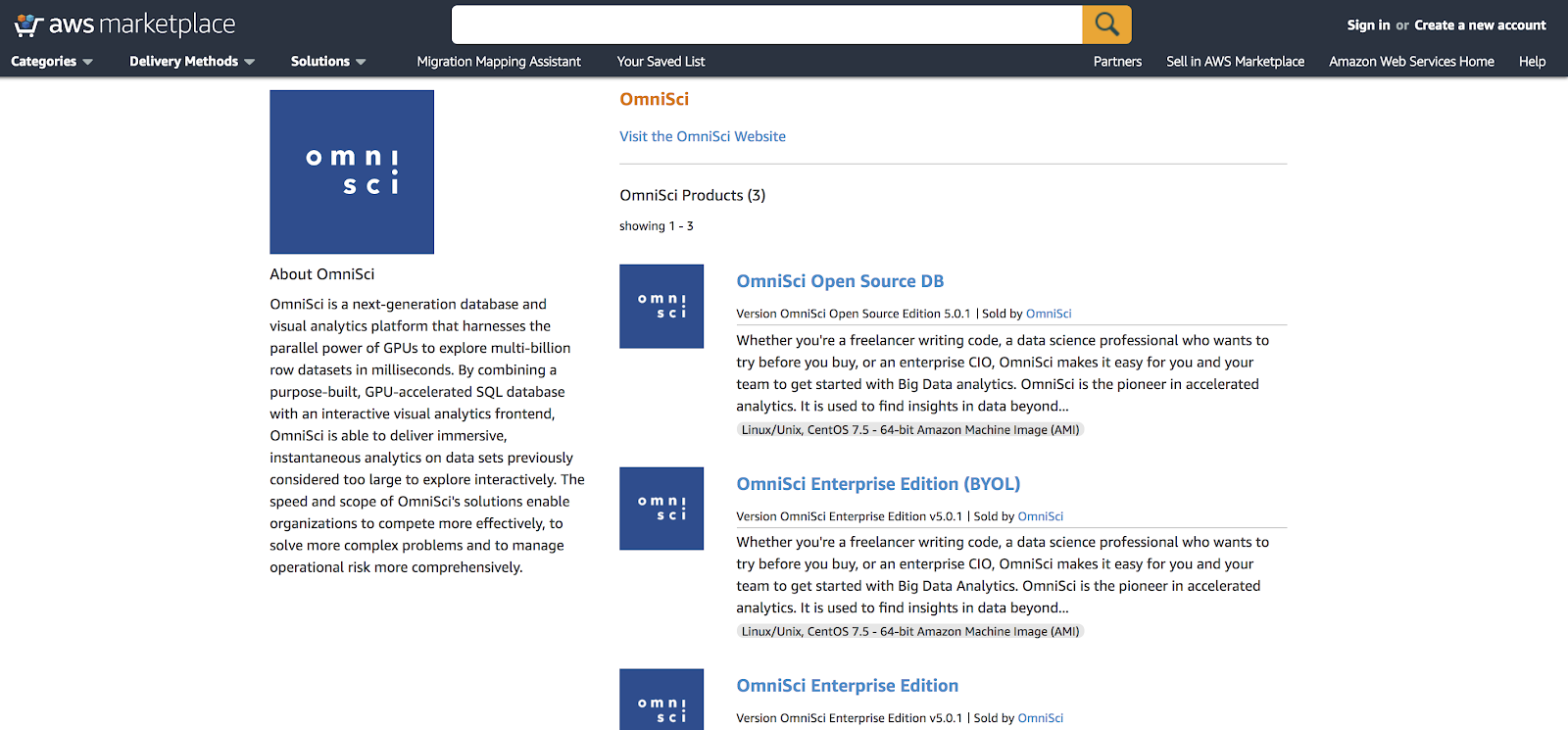Click the orange search magnifier button

(x=1106, y=24)
